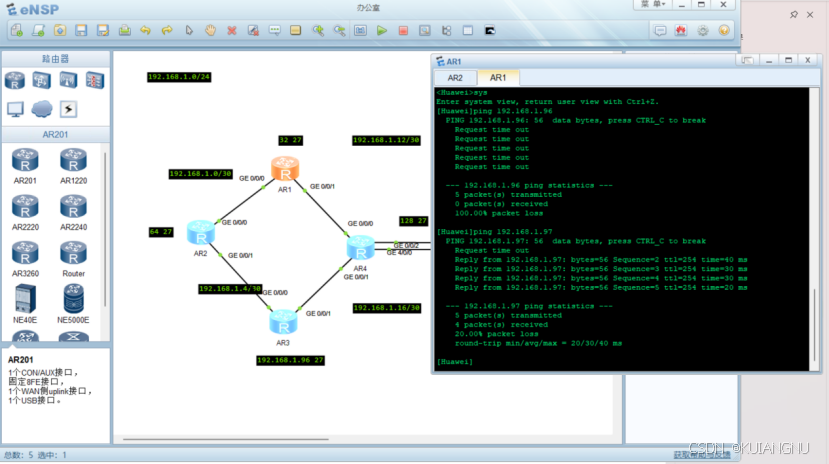
Task: Pick the NE40E device model
Action: [25, 304]
